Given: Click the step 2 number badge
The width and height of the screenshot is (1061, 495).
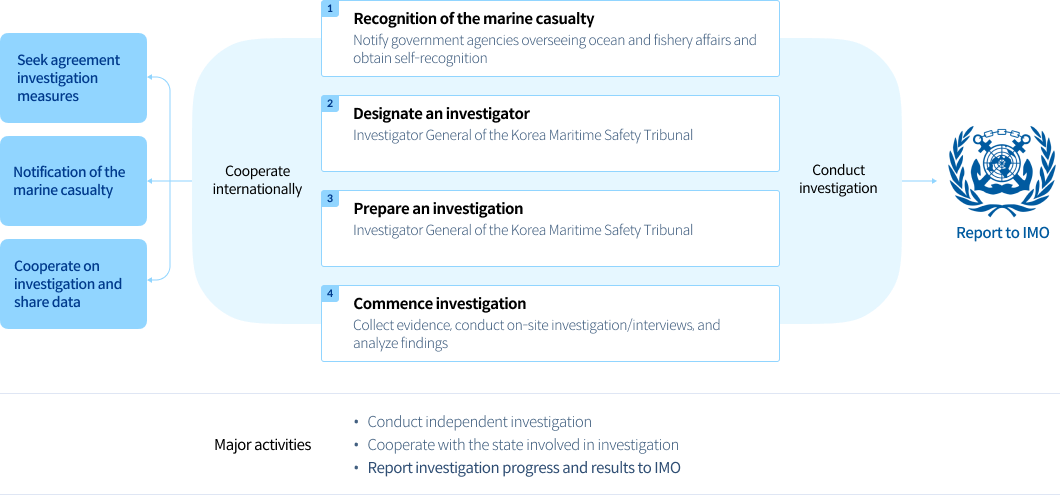Looking at the screenshot, I should pyautogui.click(x=330, y=103).
